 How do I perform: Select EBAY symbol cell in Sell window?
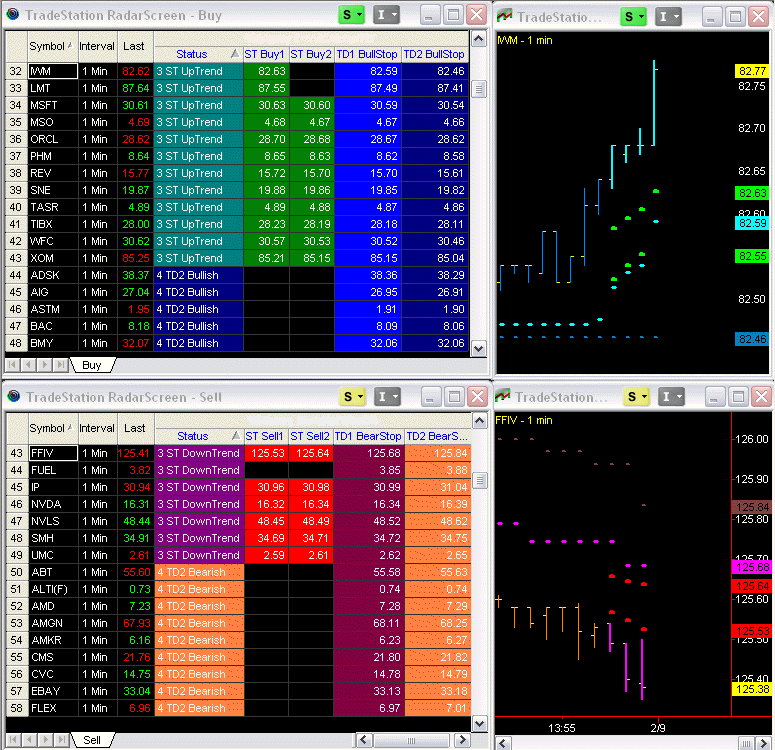[x=53, y=691]
